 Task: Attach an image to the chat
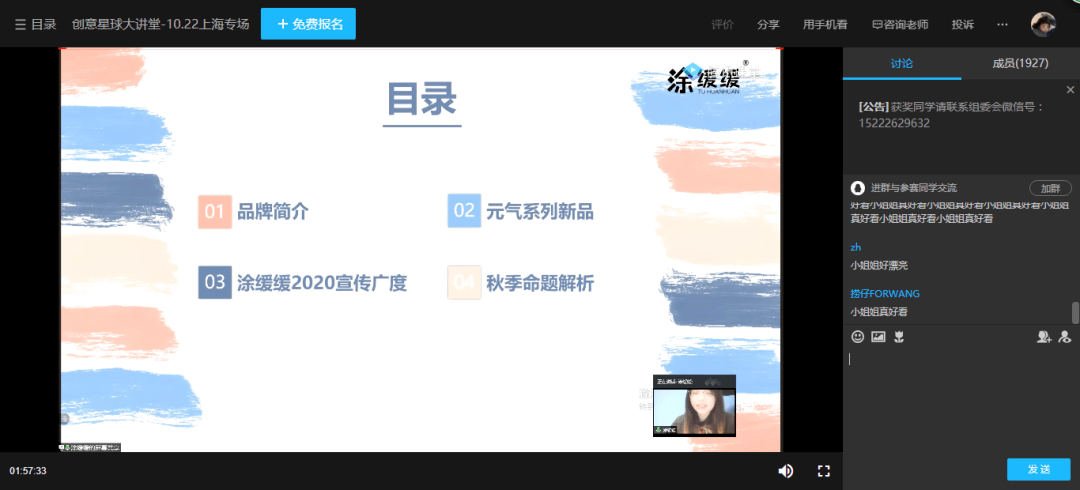(x=878, y=336)
